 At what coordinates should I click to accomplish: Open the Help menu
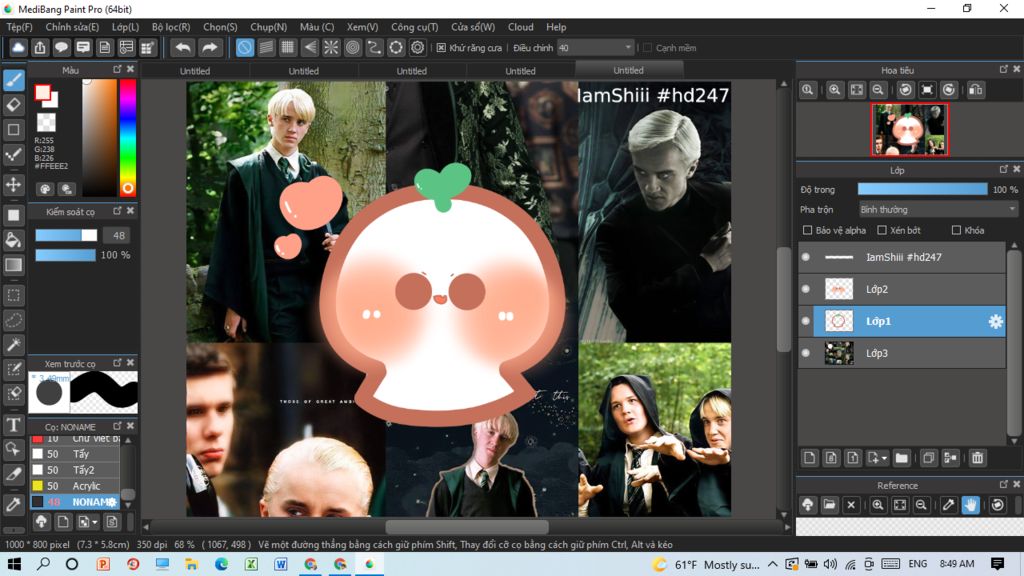[x=556, y=27]
